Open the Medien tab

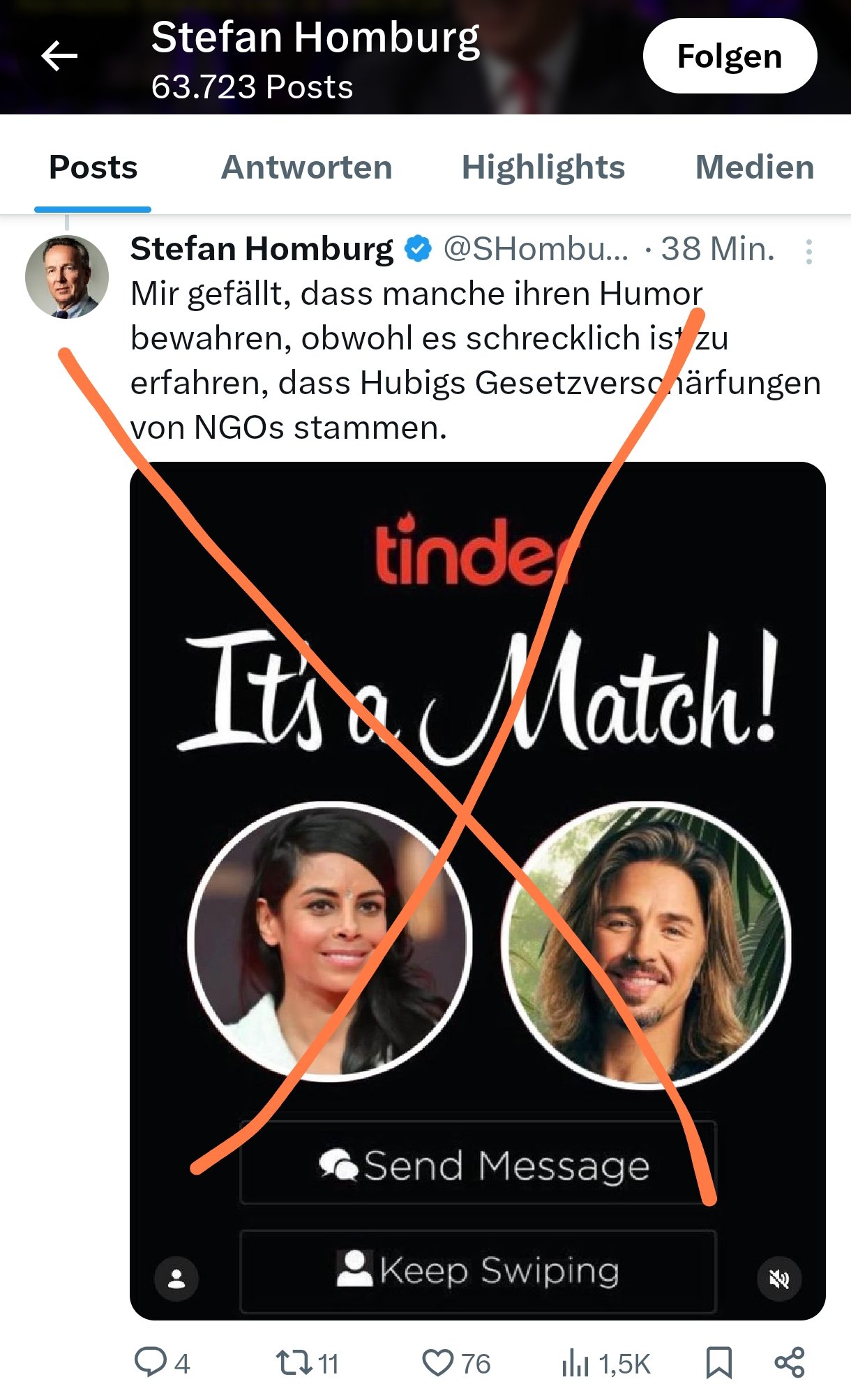tap(755, 167)
